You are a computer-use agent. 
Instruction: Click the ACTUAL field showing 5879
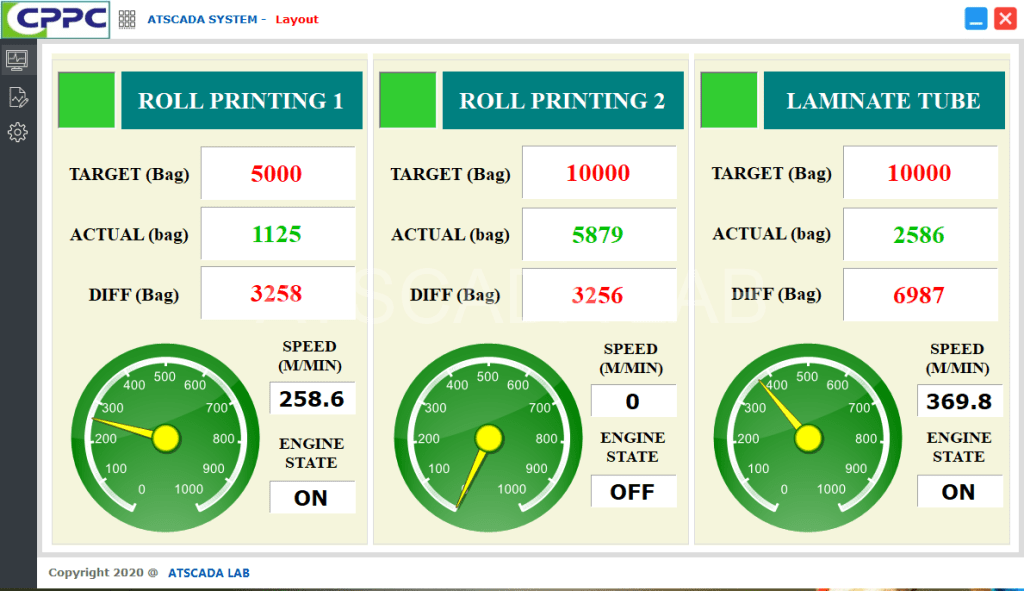[598, 234]
